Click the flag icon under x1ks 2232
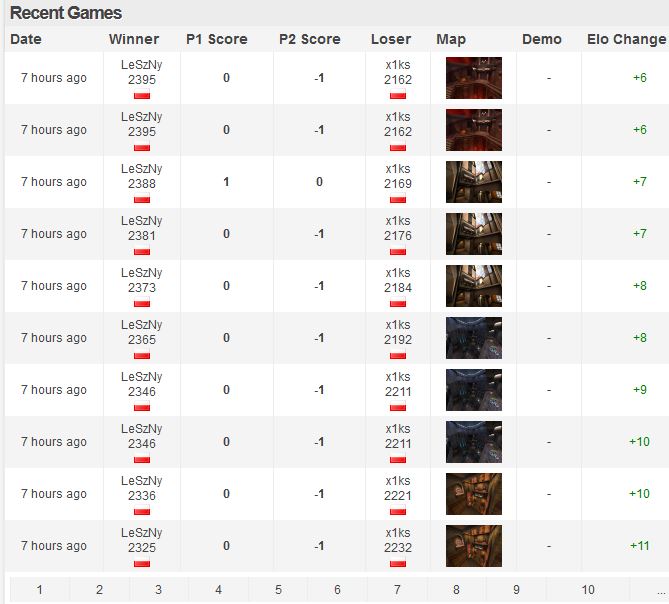The width and height of the screenshot is (669, 604). [x=397, y=564]
